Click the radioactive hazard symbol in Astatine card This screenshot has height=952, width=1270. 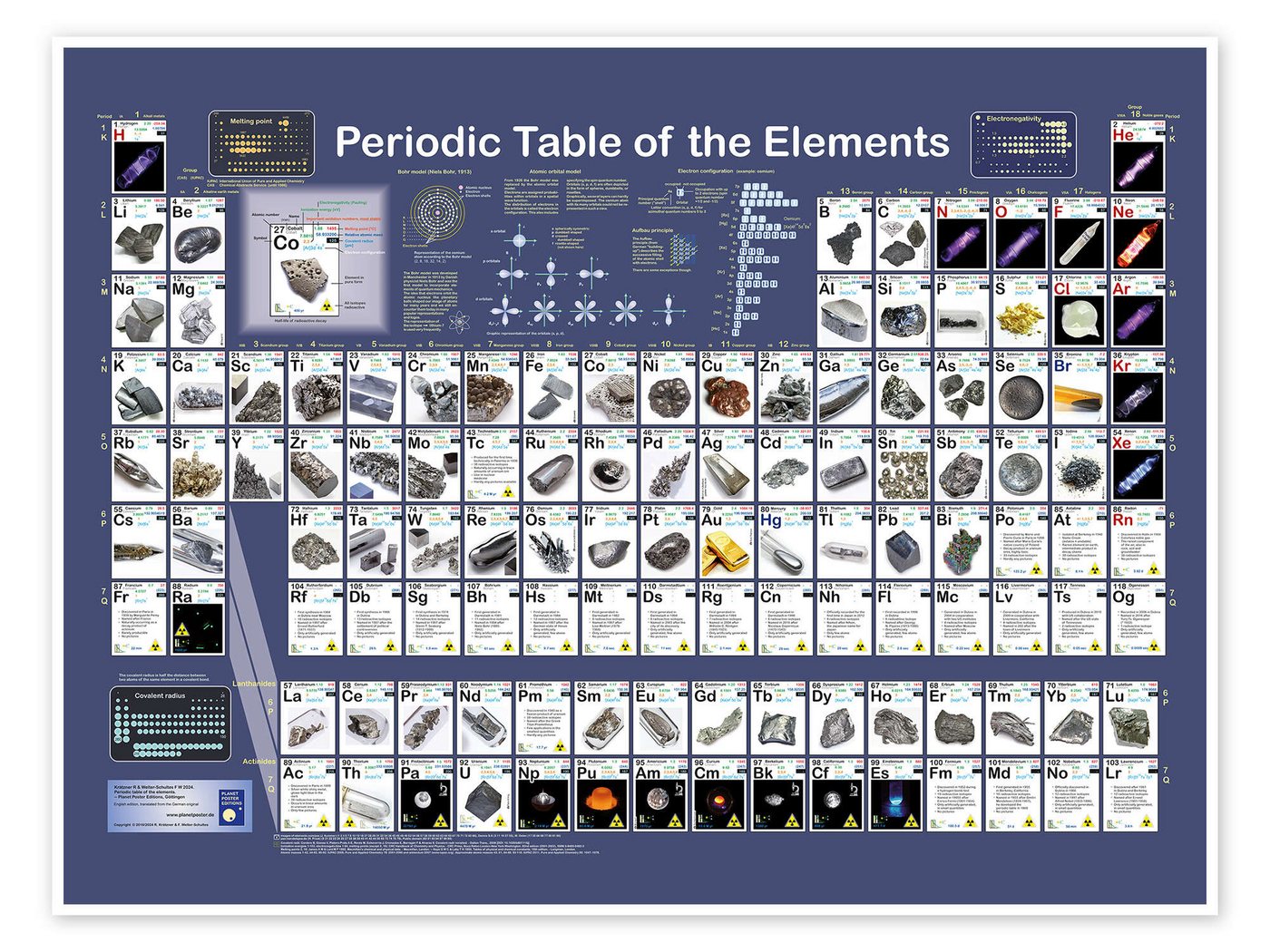(1096, 570)
